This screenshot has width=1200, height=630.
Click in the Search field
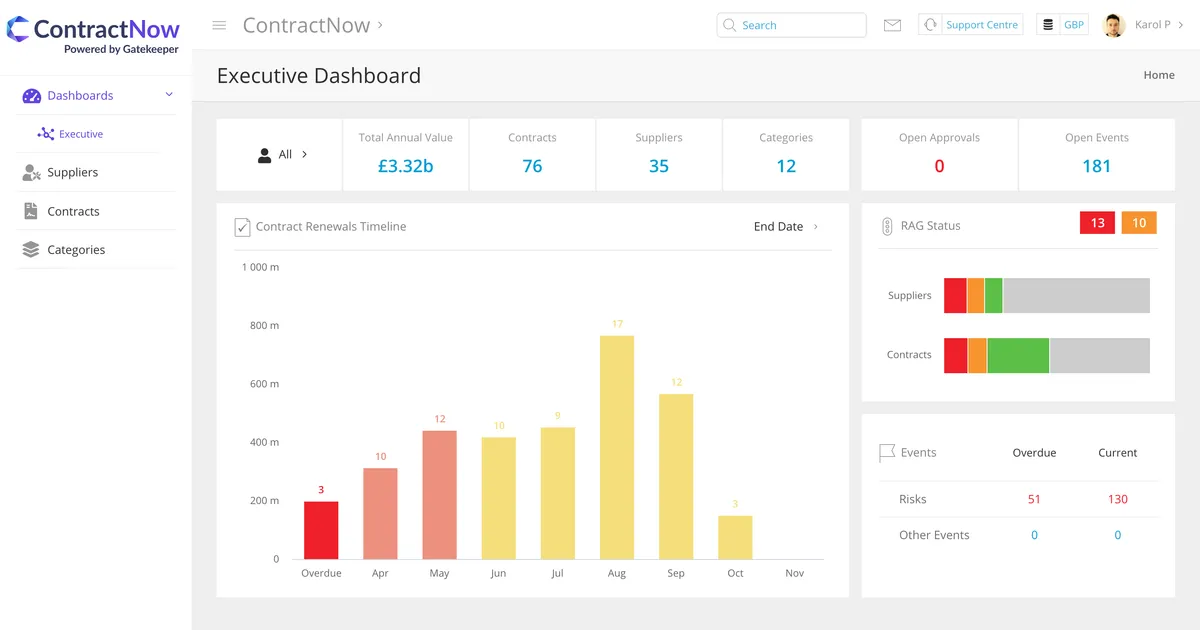click(791, 25)
